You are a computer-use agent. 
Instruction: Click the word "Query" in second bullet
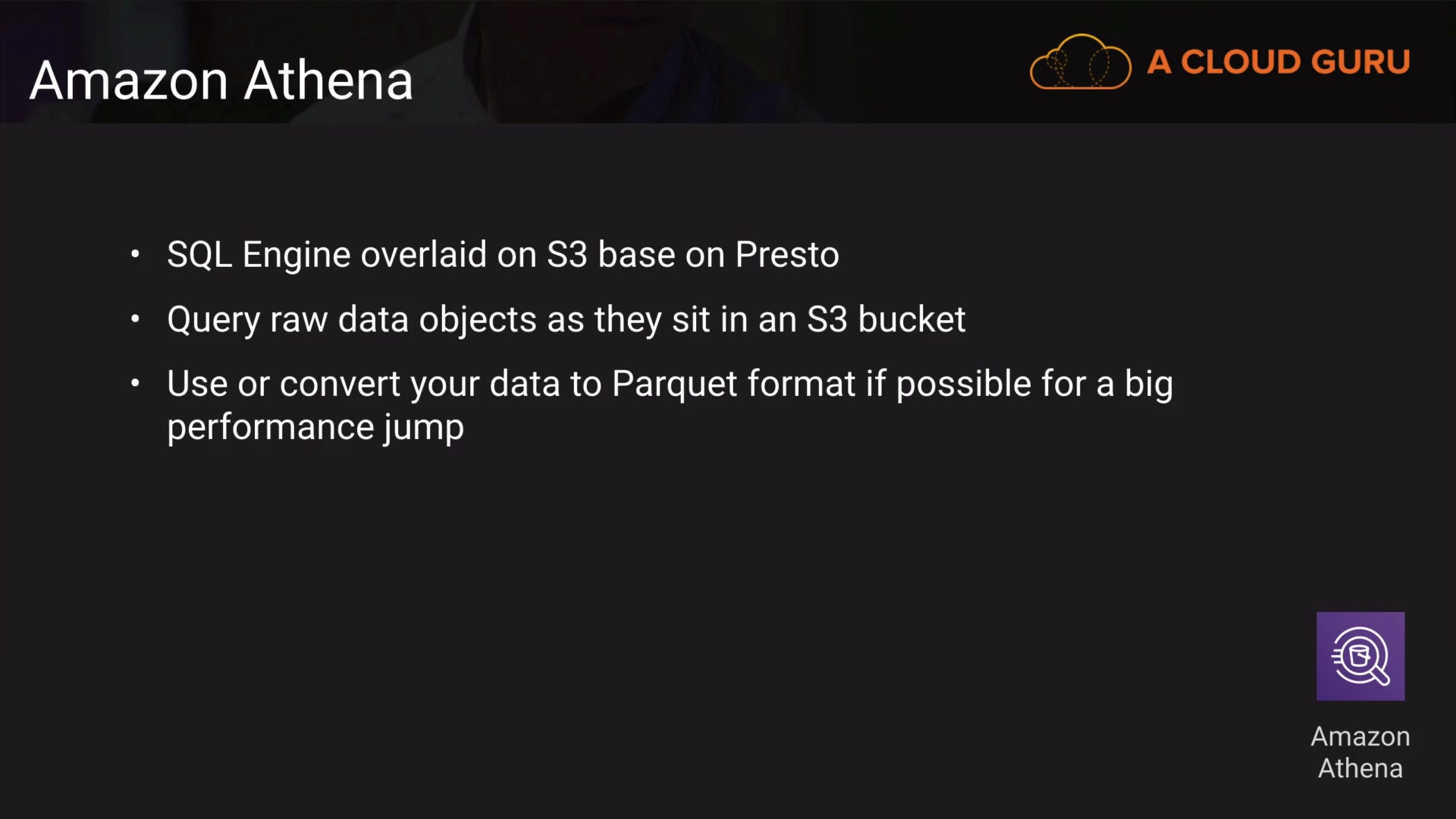(x=213, y=320)
